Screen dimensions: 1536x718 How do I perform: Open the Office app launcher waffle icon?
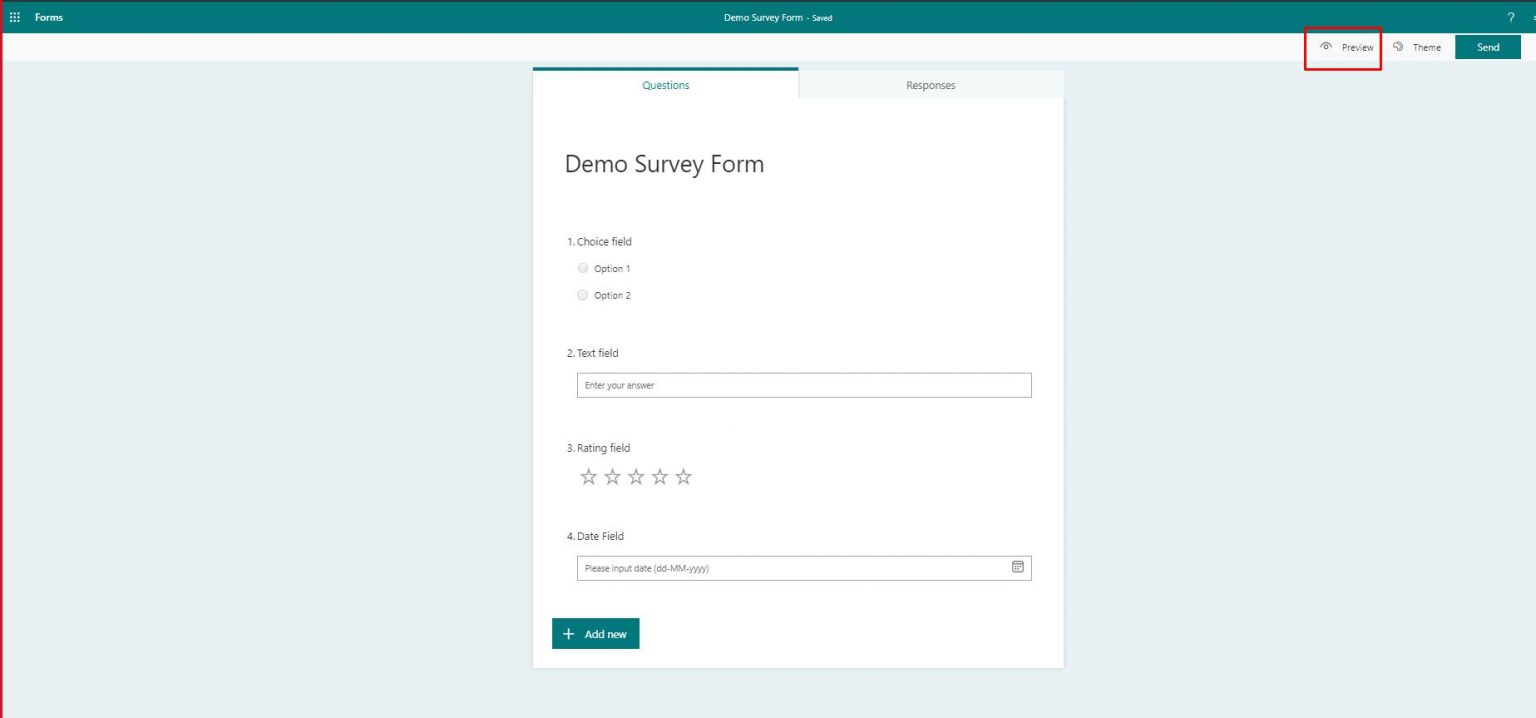coord(14,17)
